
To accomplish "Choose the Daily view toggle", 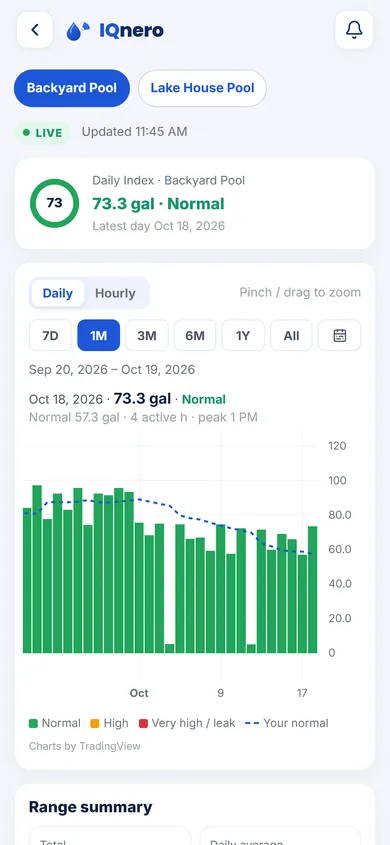I will click(58, 293).
